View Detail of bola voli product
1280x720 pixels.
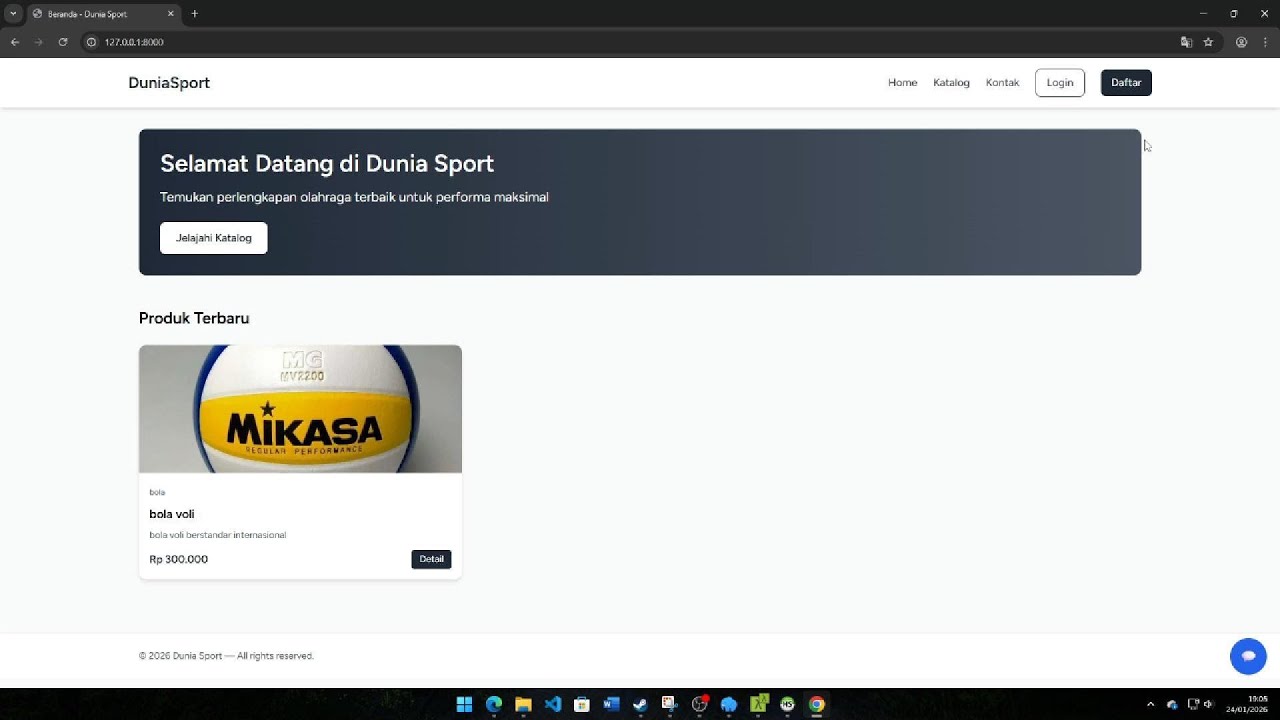[431, 559]
